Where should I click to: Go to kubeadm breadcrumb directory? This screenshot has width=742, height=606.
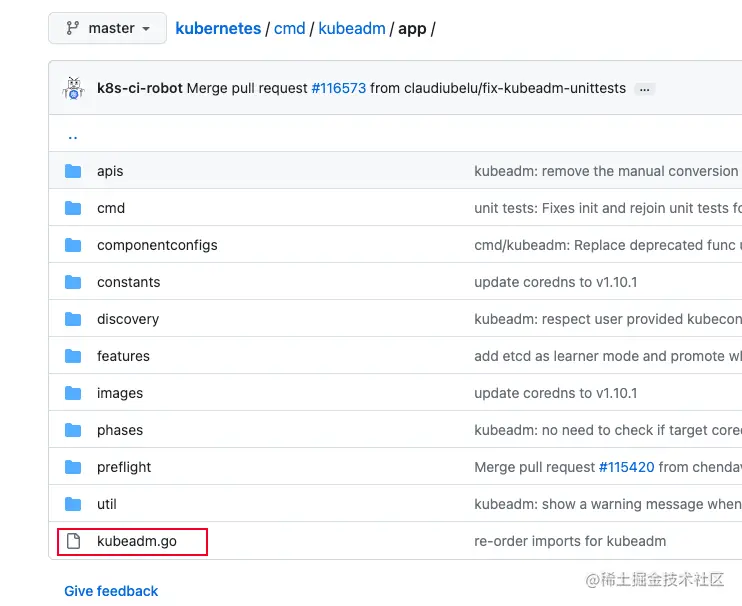[351, 28]
